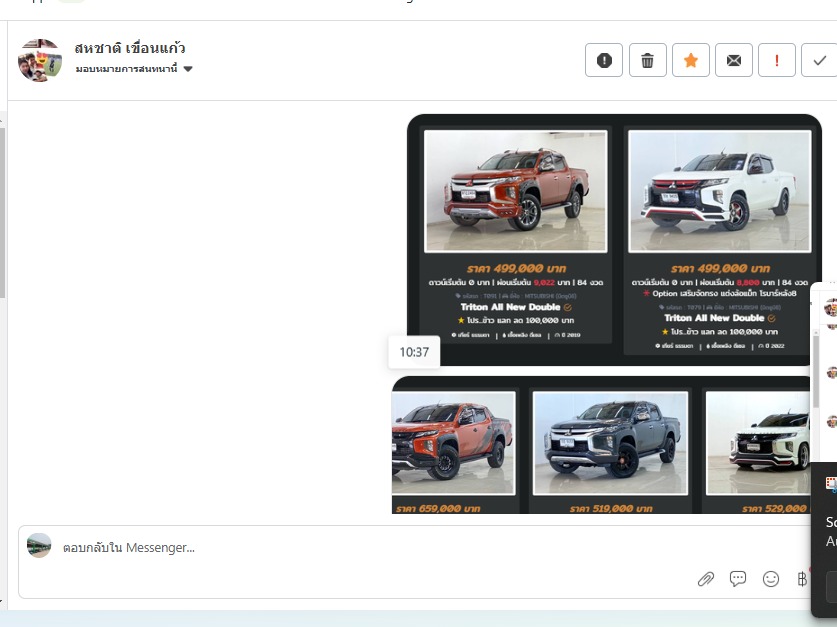
Task: Open orange Triton 659,000 baht car photo
Action: [x=453, y=443]
